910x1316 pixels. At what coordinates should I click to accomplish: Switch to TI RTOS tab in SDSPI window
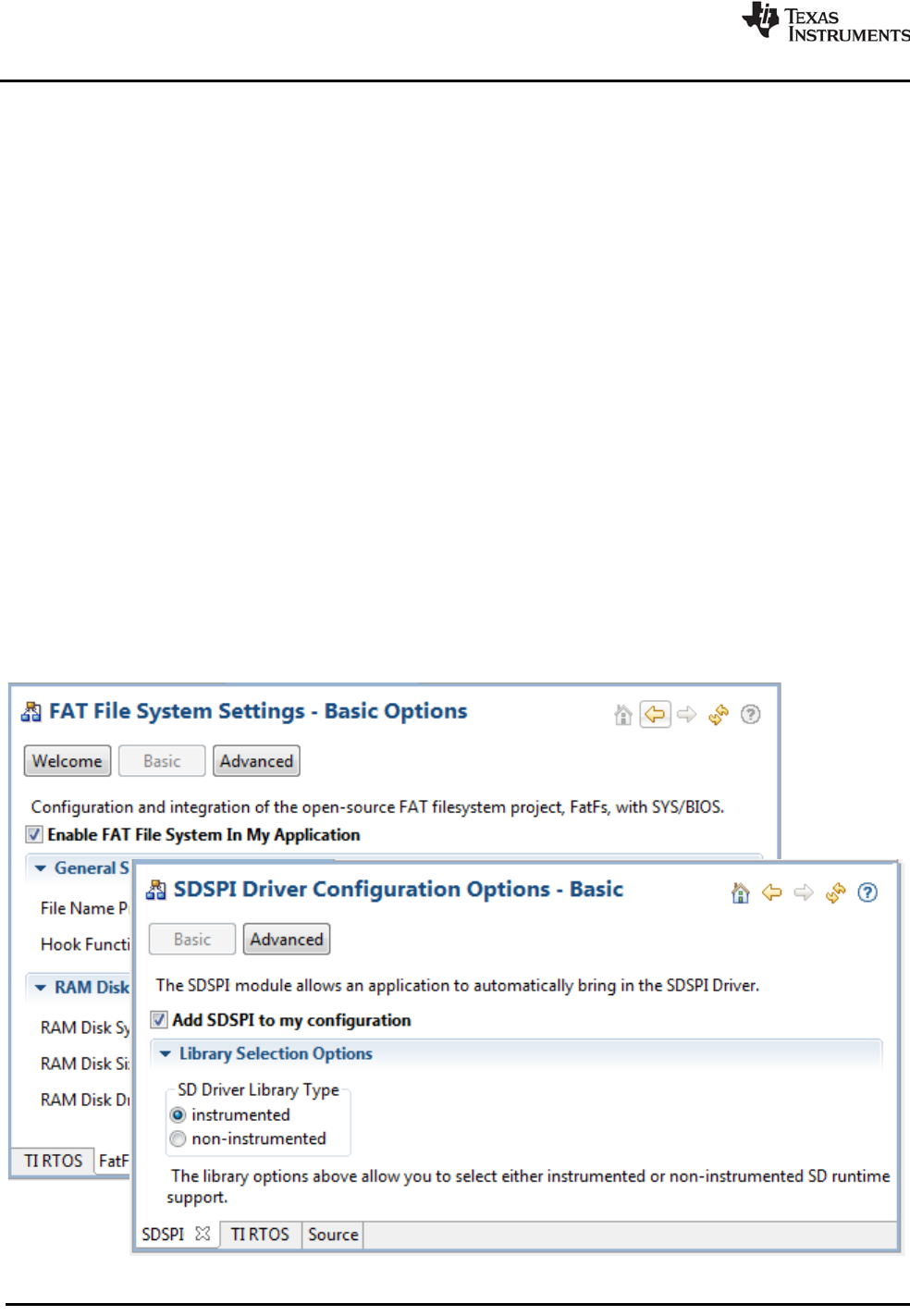[x=260, y=1235]
